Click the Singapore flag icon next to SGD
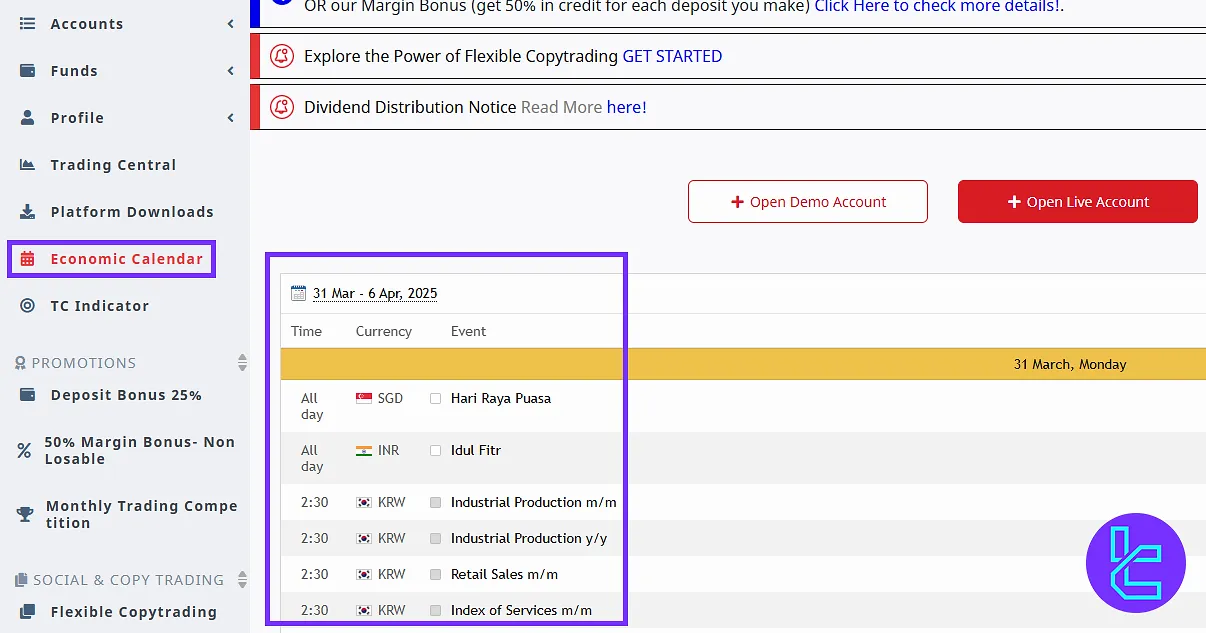Screen dimensions: 1206x633 [364, 398]
